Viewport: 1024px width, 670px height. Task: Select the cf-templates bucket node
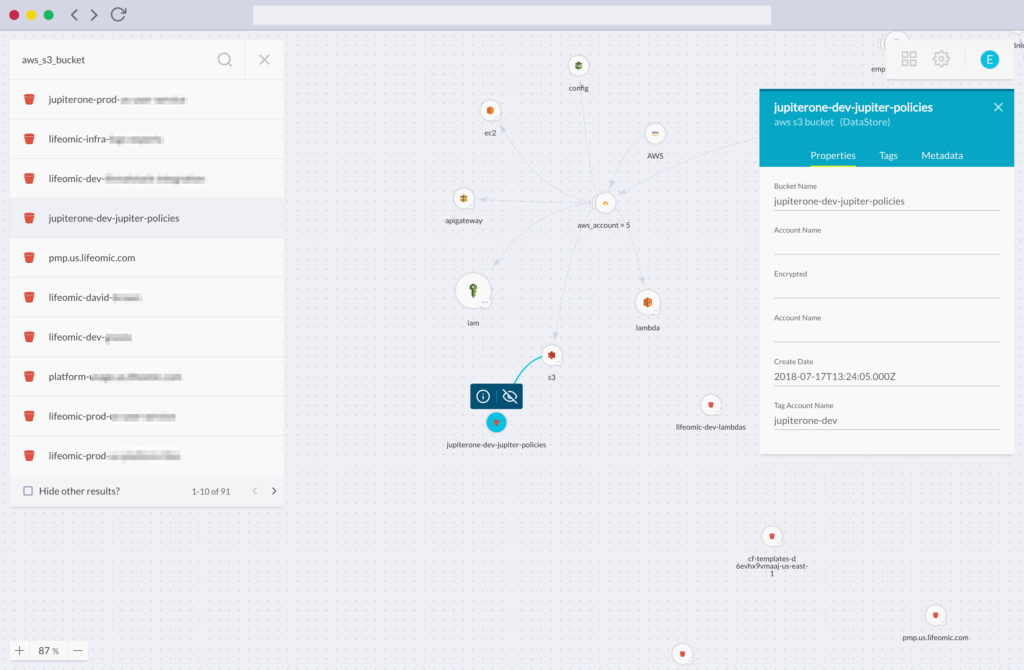pos(772,537)
